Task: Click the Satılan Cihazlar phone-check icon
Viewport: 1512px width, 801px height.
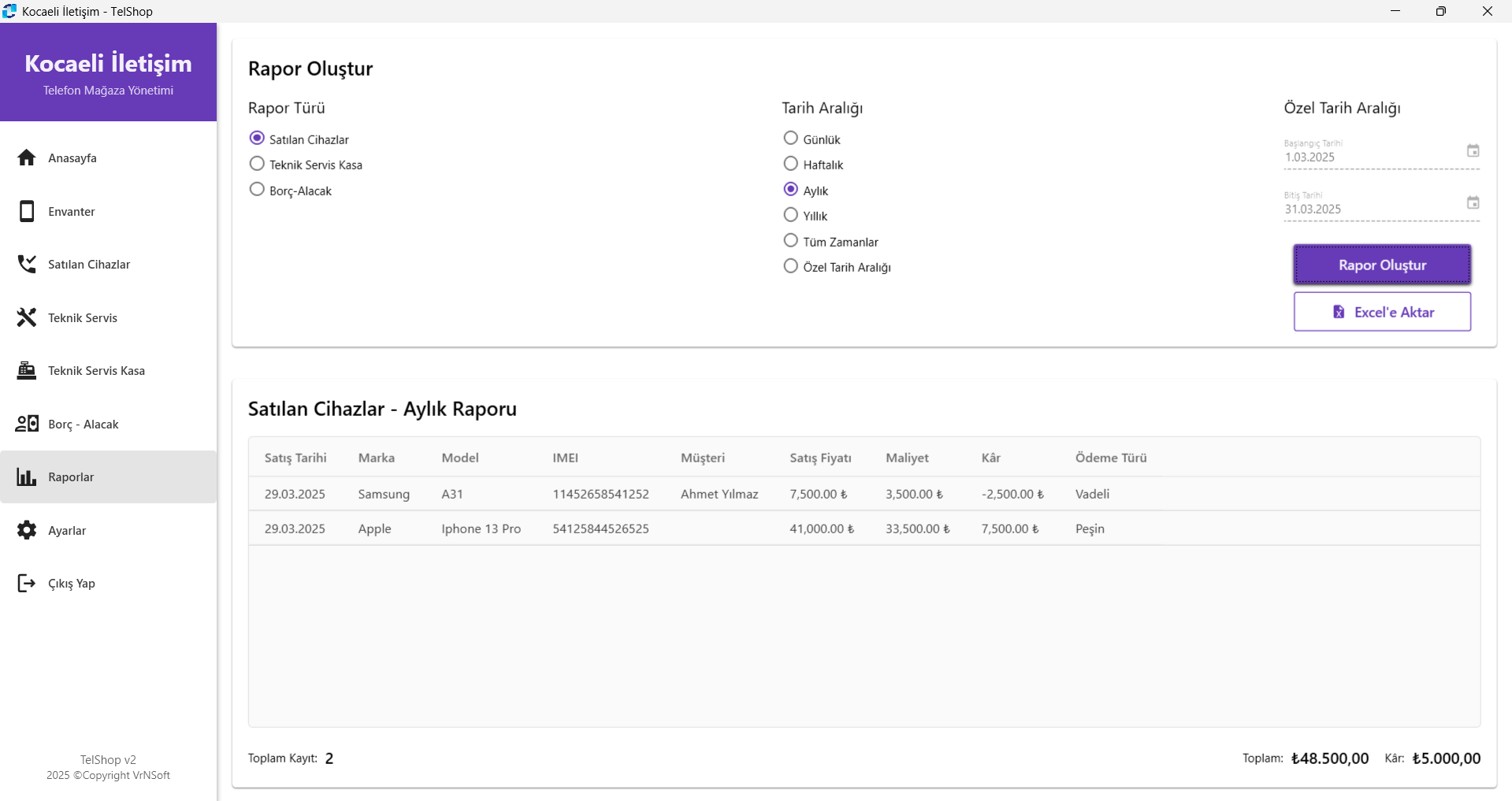Action: (x=27, y=264)
